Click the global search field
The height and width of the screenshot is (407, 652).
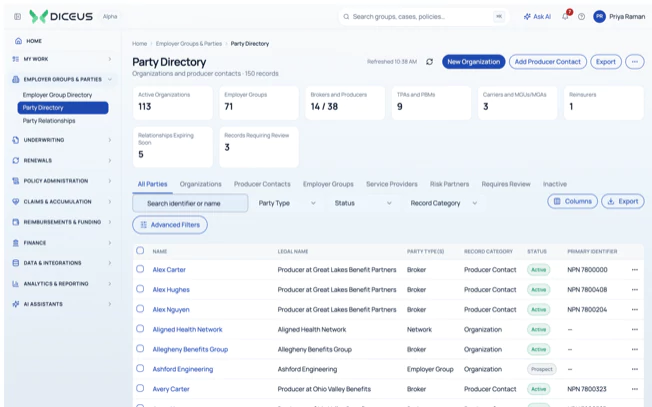click(x=423, y=17)
